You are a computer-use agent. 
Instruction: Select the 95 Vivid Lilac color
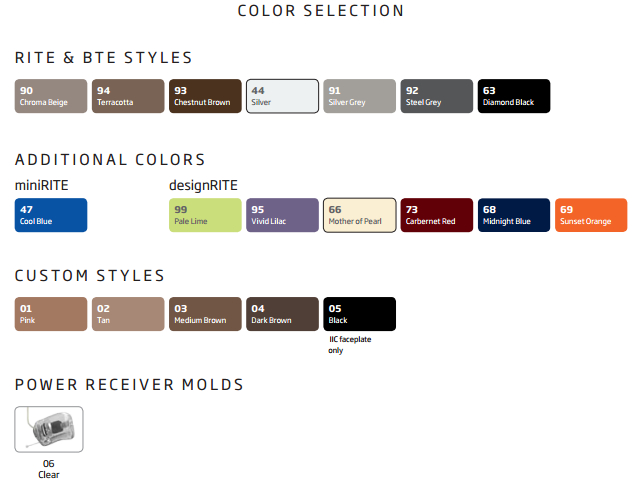click(283, 215)
